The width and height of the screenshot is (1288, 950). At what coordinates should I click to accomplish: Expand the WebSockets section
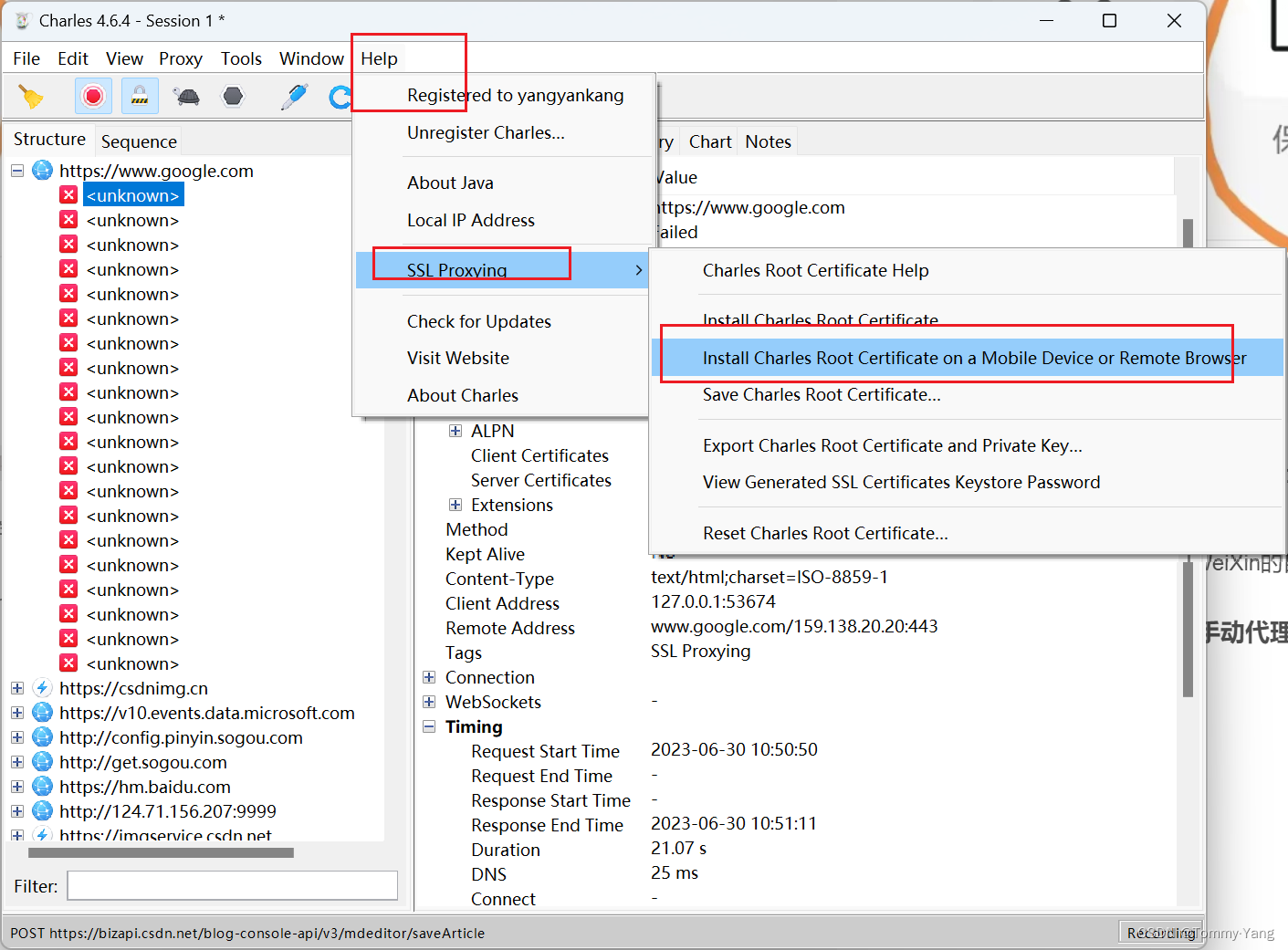point(429,702)
